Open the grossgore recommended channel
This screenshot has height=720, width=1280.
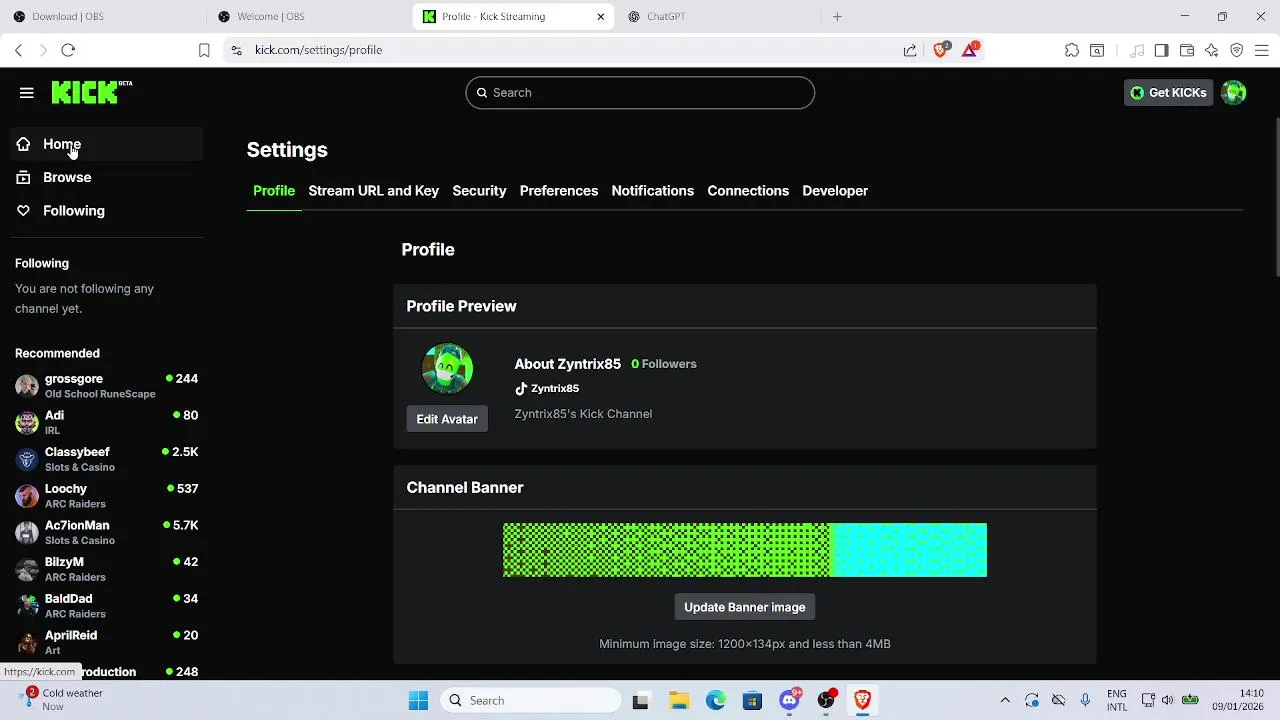point(107,386)
